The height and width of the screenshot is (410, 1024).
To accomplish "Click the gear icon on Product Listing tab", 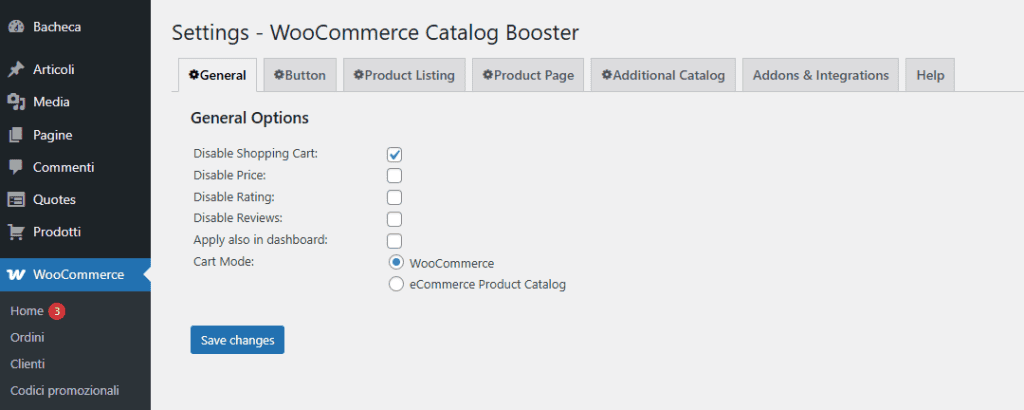I will [x=359, y=75].
